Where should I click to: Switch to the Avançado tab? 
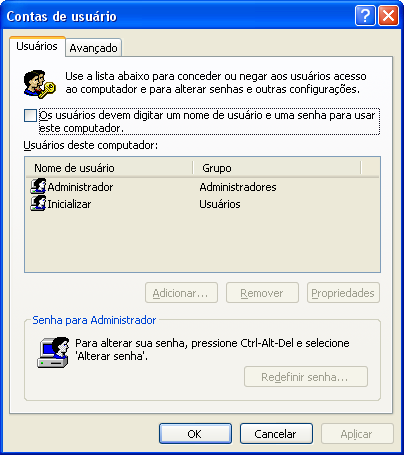coord(93,48)
